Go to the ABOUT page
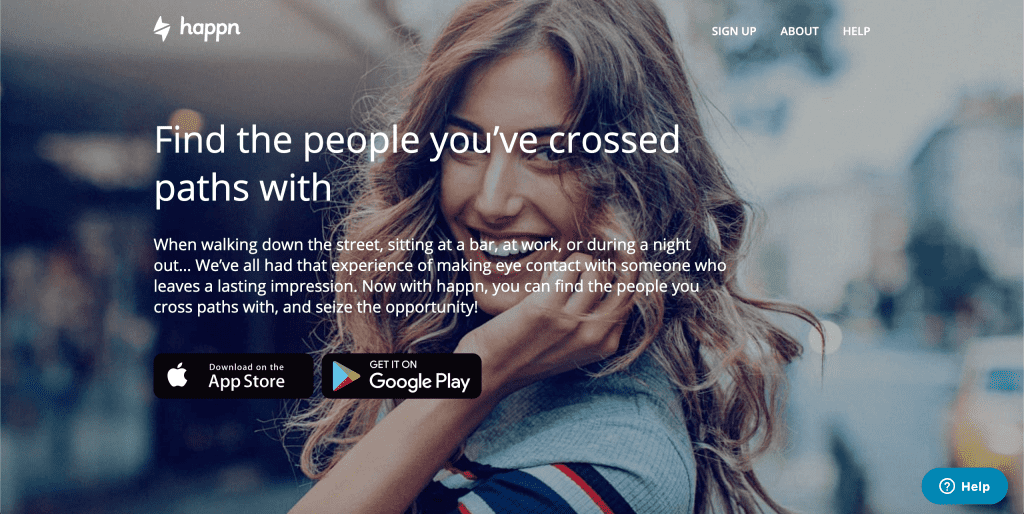 (799, 31)
